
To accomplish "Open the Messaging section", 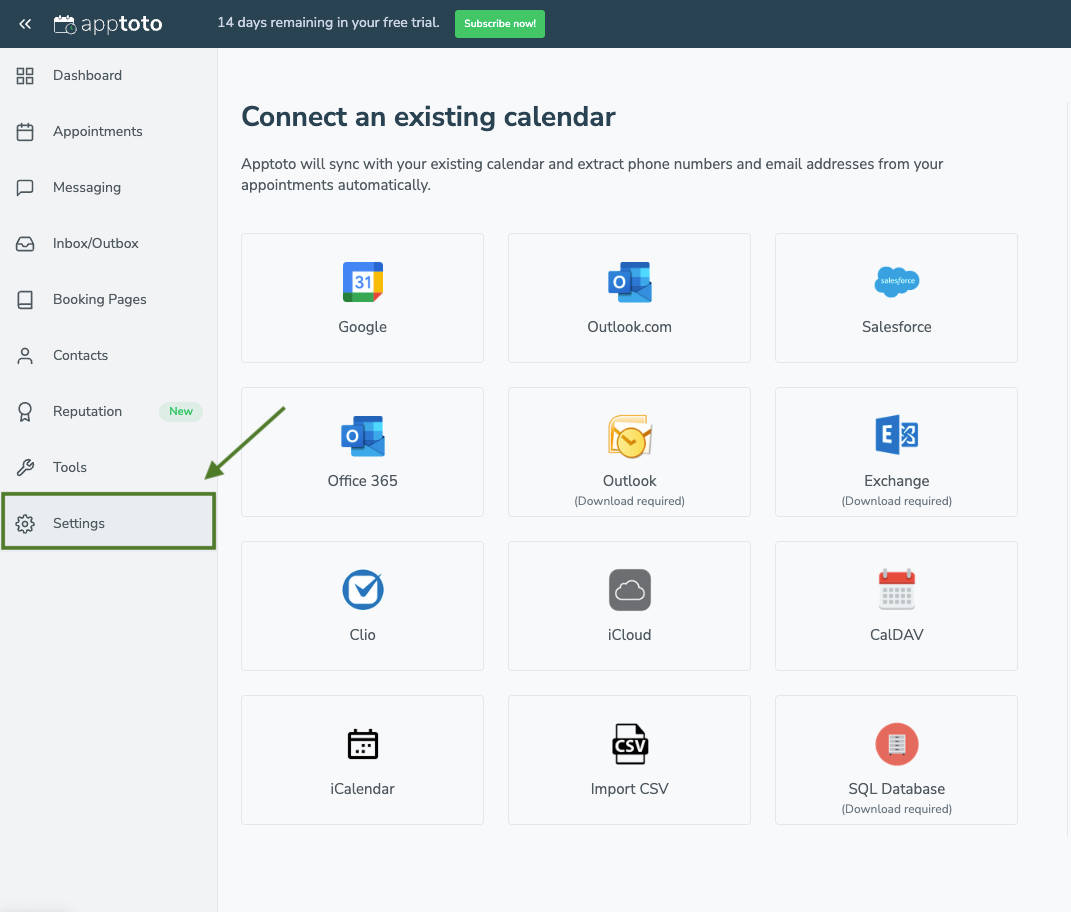I will [x=88, y=187].
